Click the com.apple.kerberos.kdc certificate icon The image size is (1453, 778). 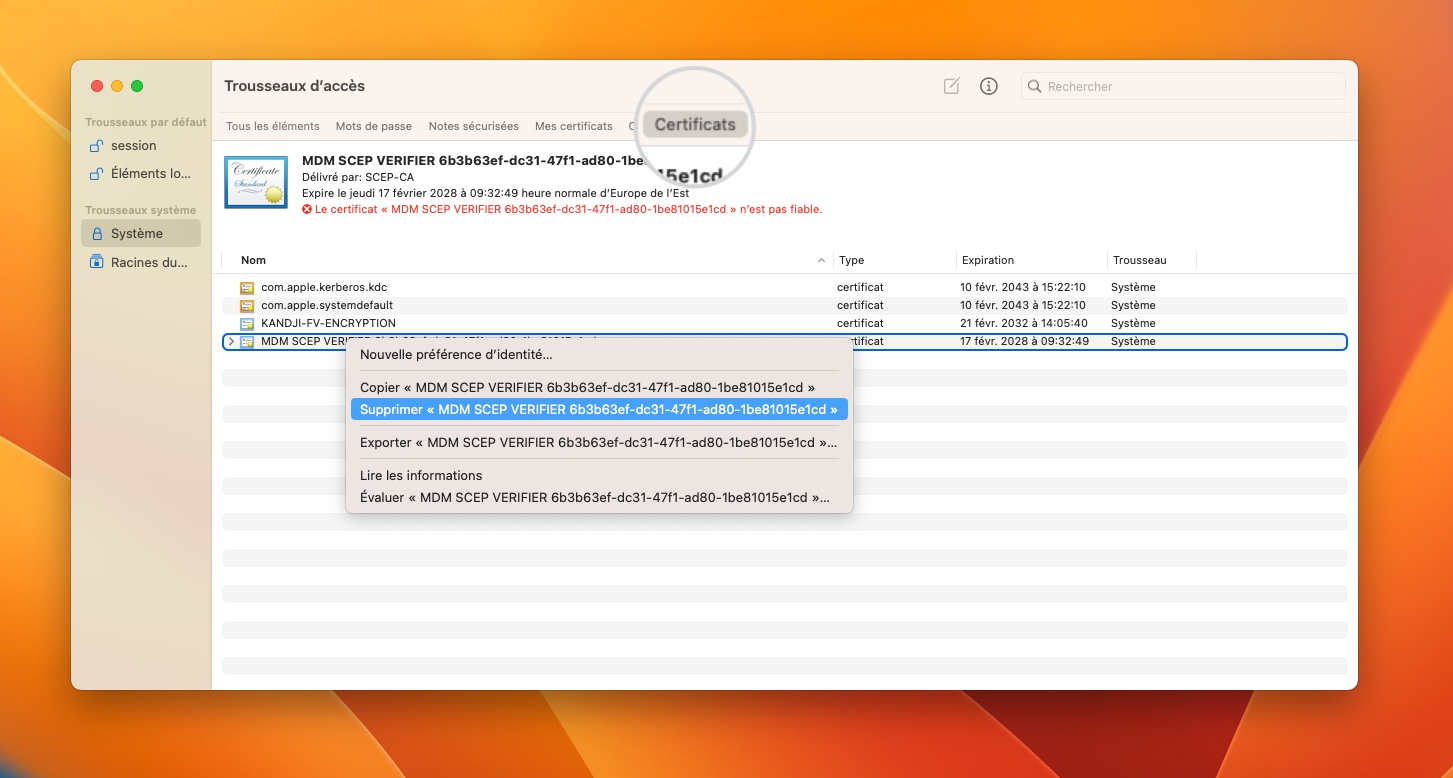tap(247, 288)
